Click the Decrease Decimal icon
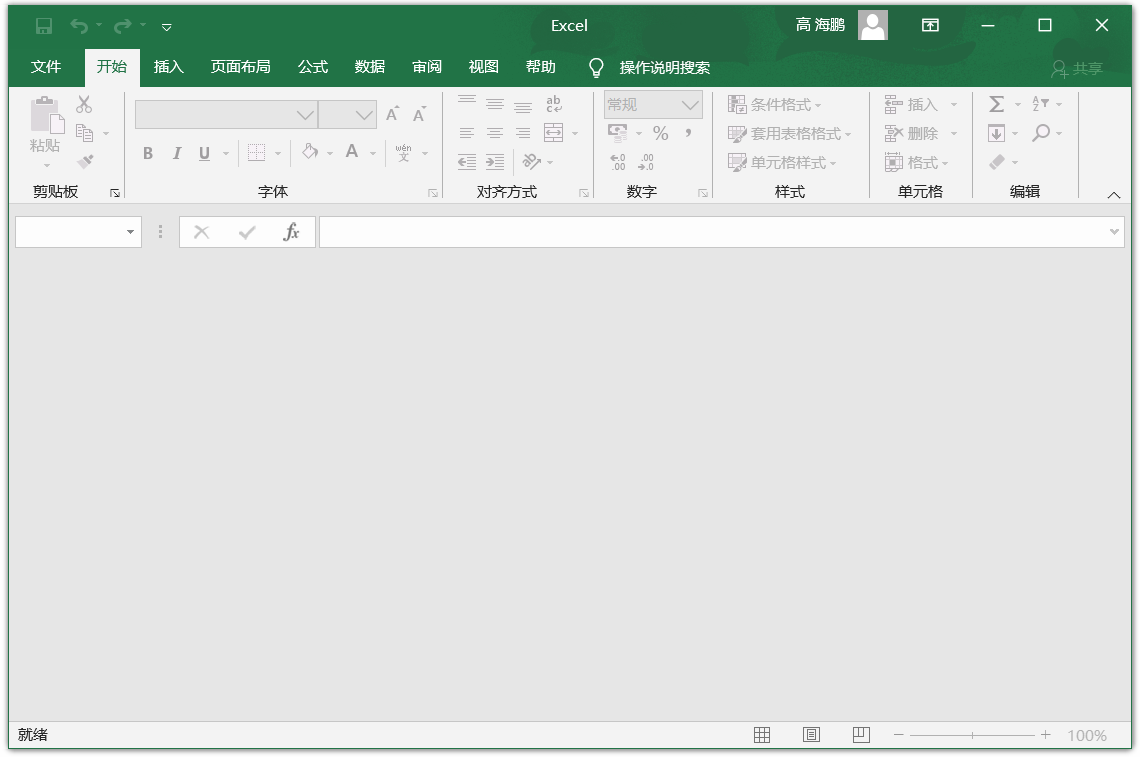Viewport: 1141px width, 759px height. click(646, 162)
